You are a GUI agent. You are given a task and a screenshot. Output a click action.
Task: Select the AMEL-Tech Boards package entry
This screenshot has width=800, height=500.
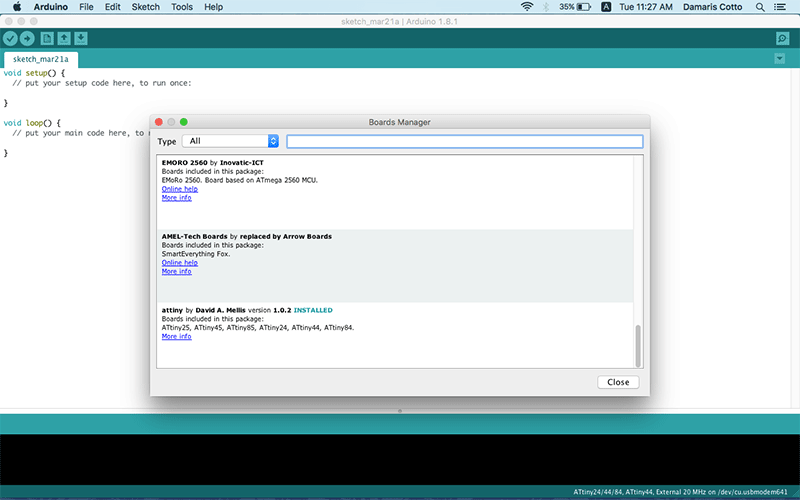pos(395,266)
